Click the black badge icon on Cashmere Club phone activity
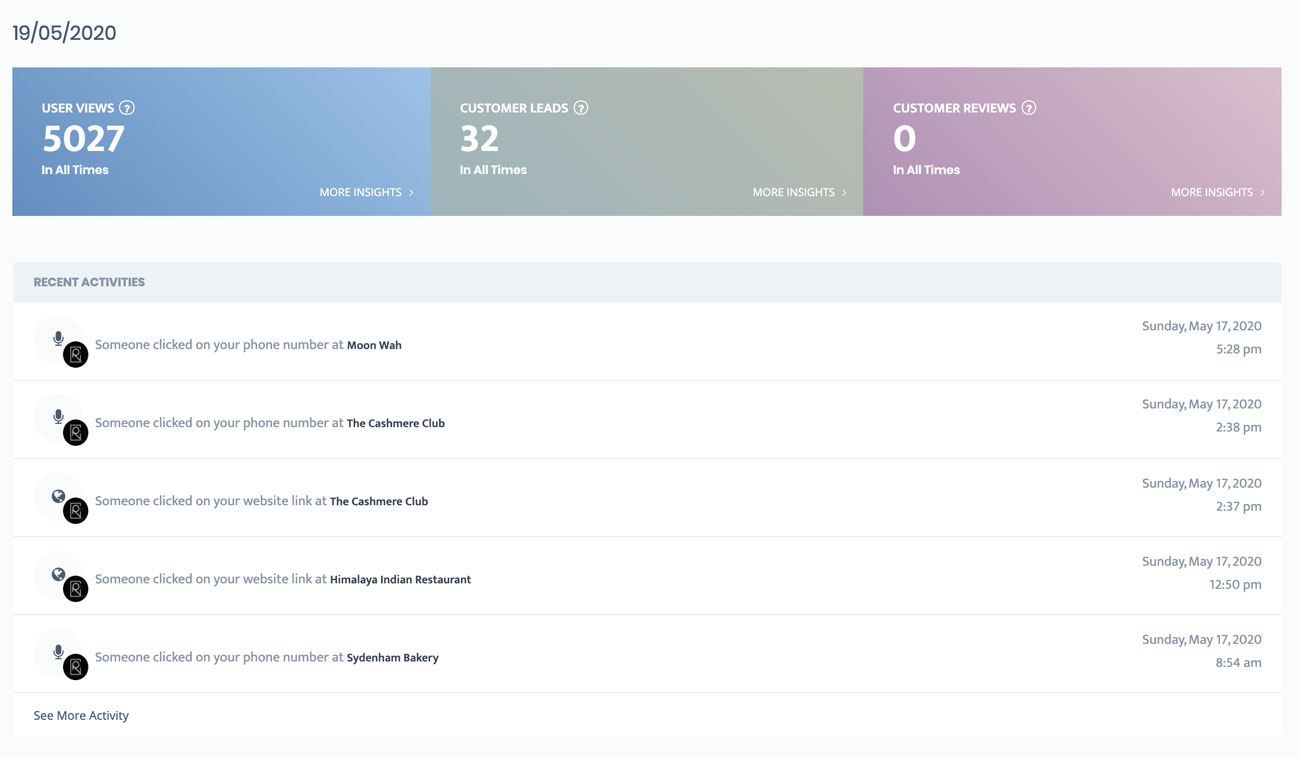This screenshot has width=1300, height=758. pyautogui.click(x=76, y=433)
